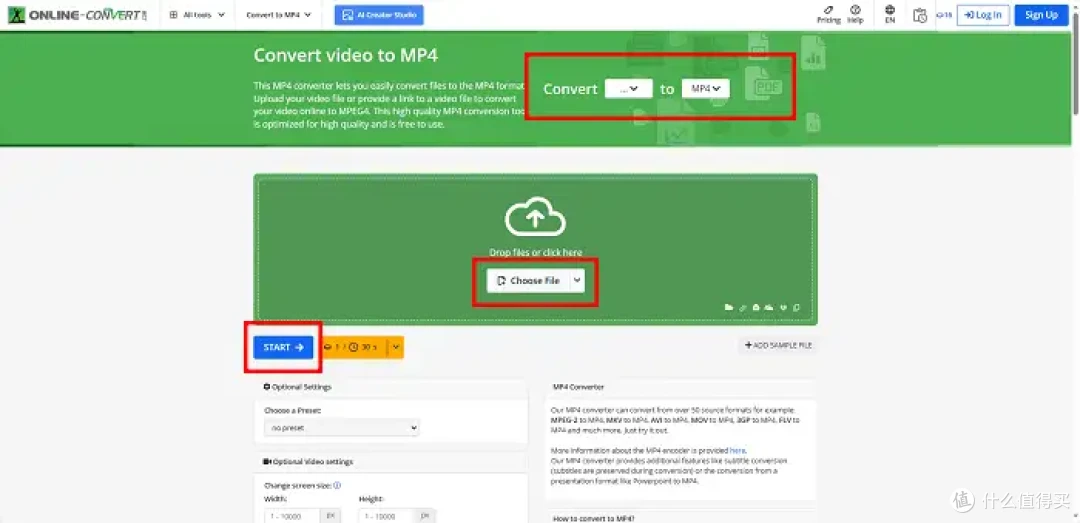
Task: Open the All tools menu
Action: (x=197, y=14)
